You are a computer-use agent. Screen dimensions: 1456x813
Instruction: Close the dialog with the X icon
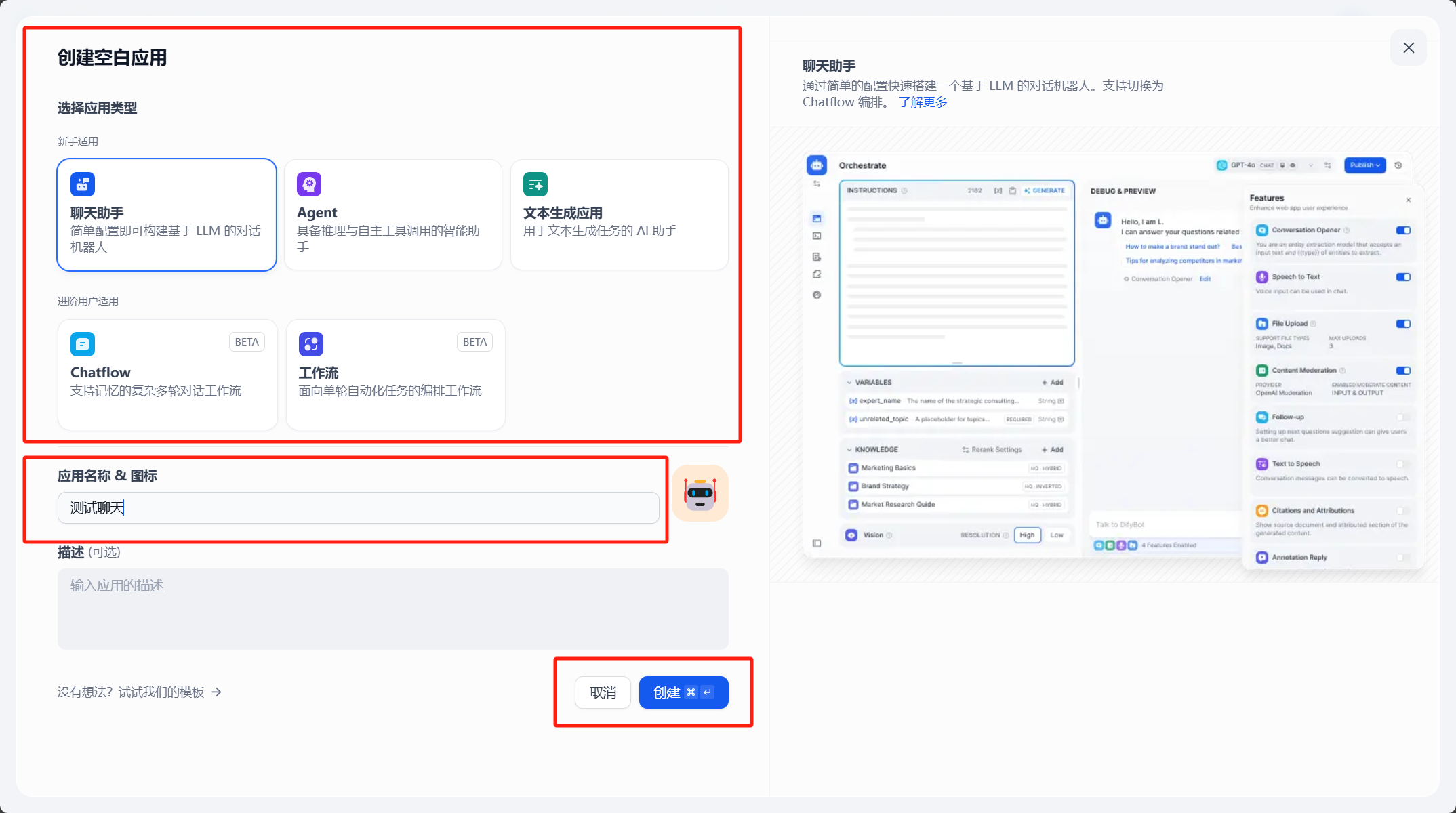point(1409,47)
